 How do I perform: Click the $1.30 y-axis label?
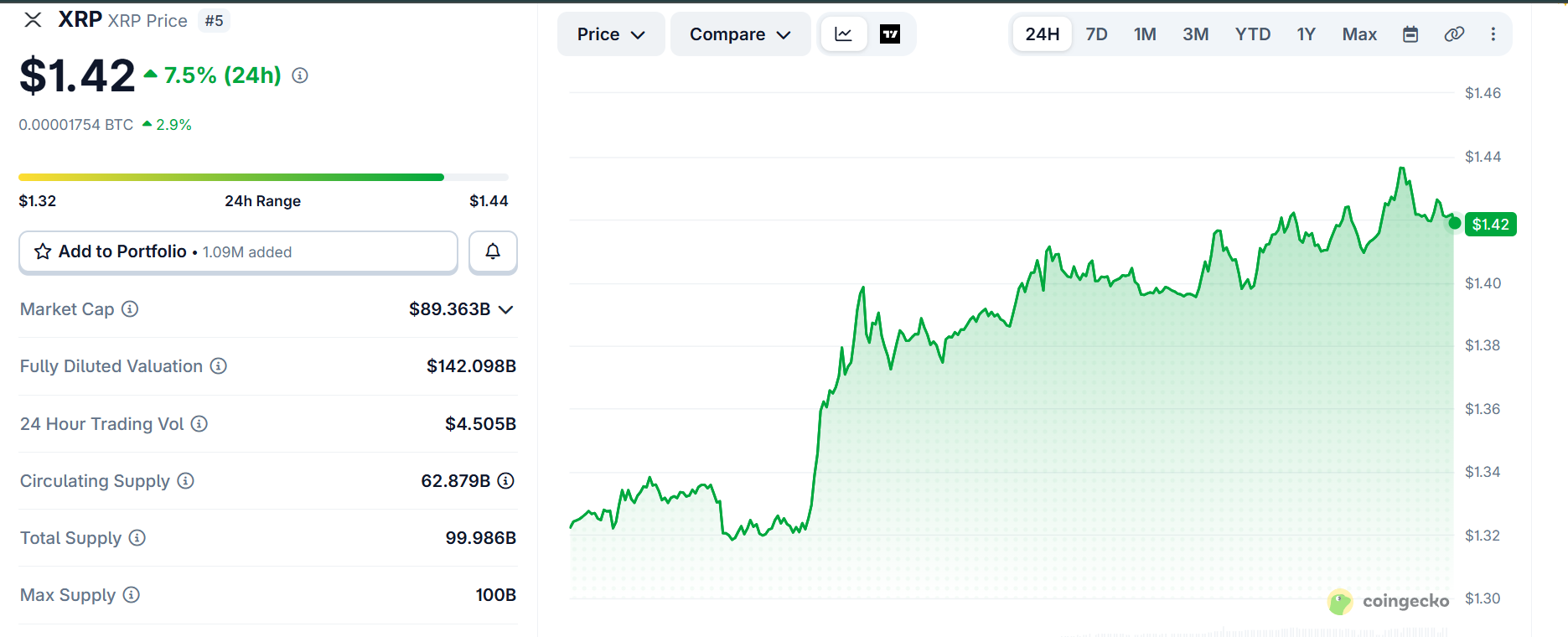(x=1483, y=598)
